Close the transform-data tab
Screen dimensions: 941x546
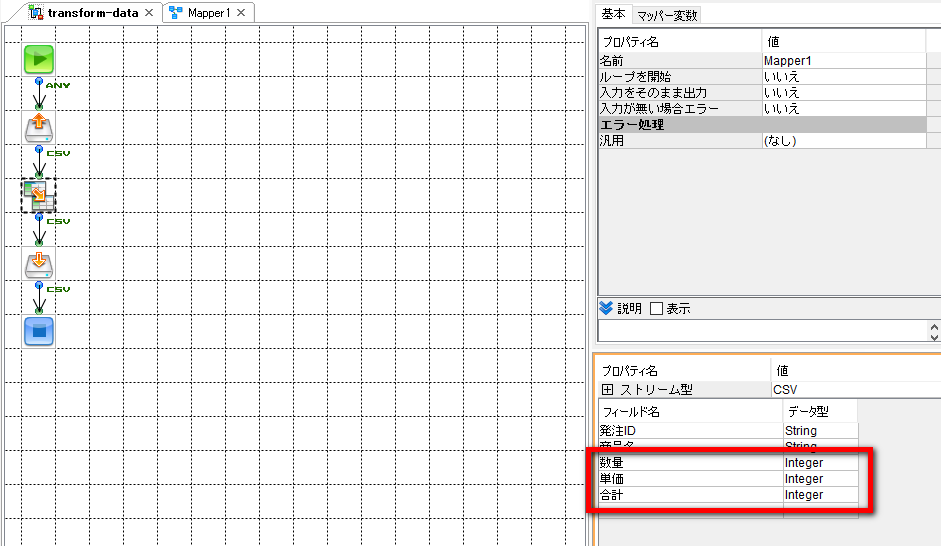point(149,13)
